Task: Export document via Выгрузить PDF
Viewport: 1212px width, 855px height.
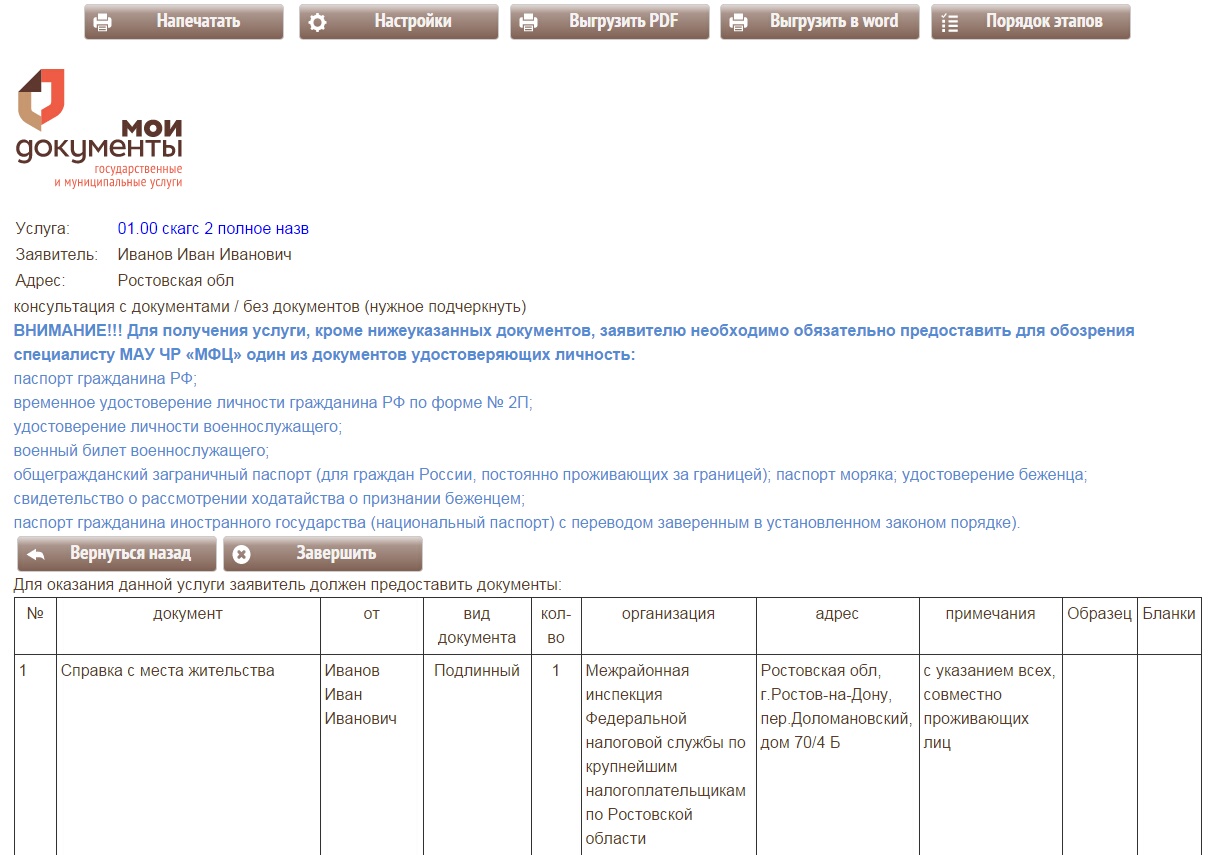Action: pos(623,21)
